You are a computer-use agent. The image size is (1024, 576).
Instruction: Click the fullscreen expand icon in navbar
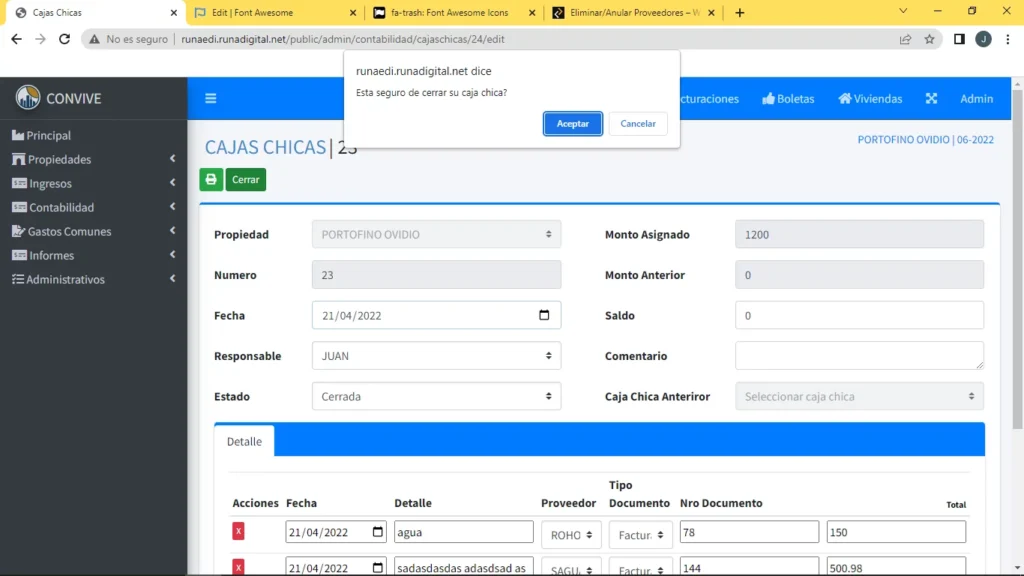(x=931, y=99)
